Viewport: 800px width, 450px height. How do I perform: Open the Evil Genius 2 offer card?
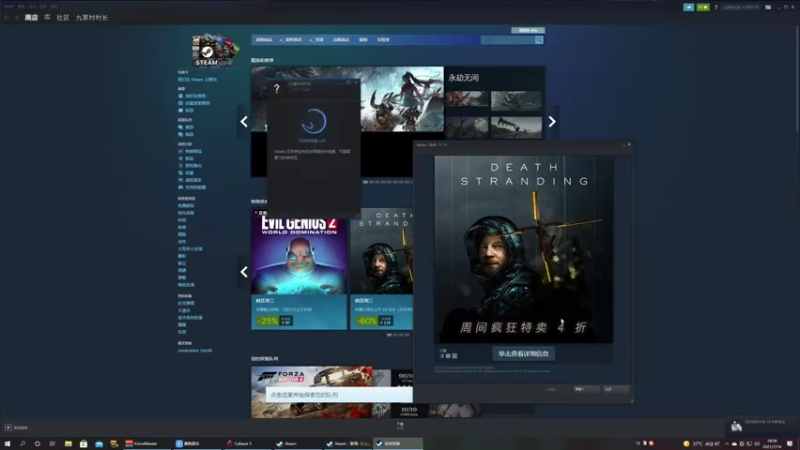pyautogui.click(x=299, y=269)
